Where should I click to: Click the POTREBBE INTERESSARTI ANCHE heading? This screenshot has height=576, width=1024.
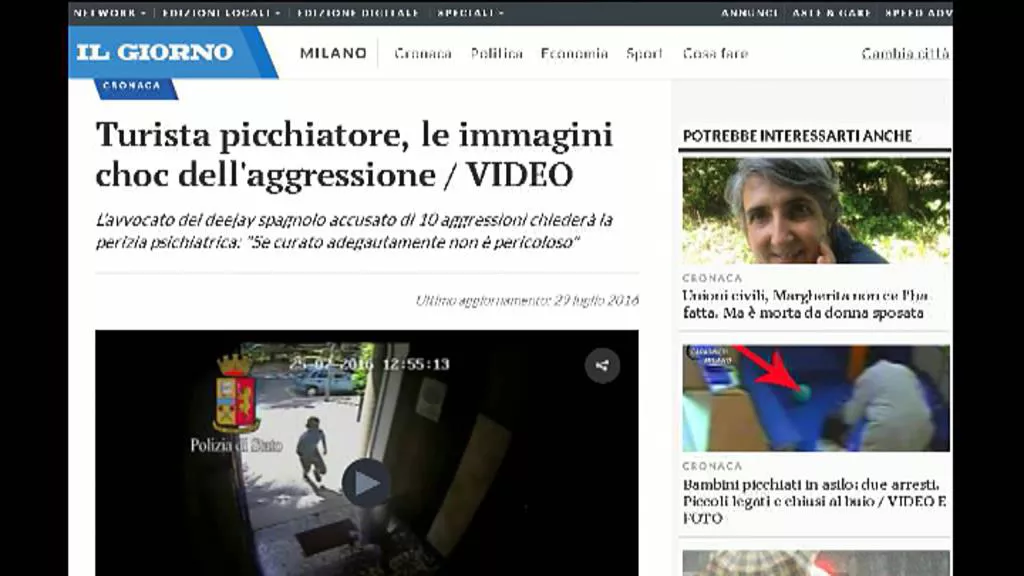[797, 136]
